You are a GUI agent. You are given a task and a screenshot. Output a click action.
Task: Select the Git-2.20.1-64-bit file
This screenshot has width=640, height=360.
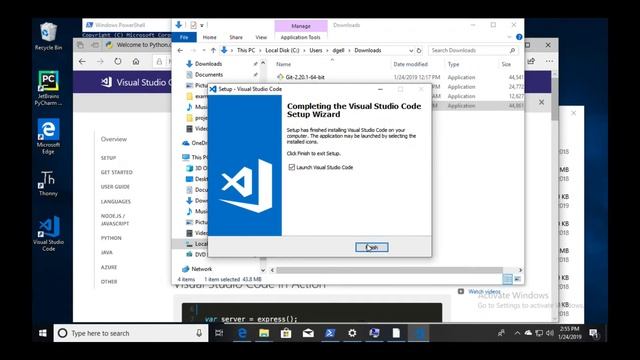[x=305, y=77]
